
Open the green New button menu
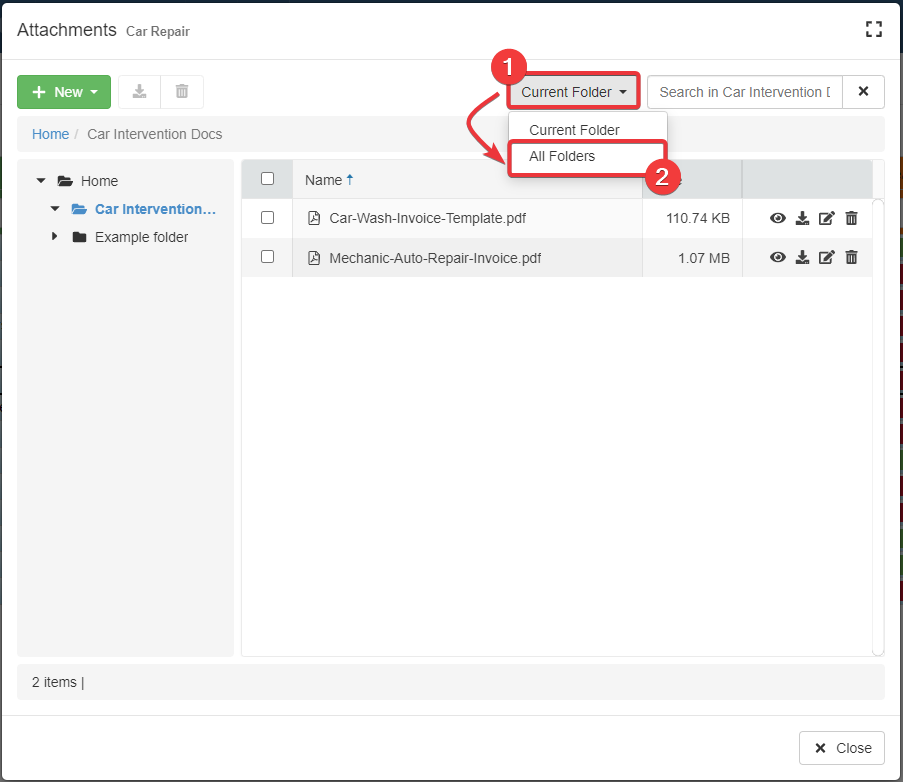click(64, 92)
